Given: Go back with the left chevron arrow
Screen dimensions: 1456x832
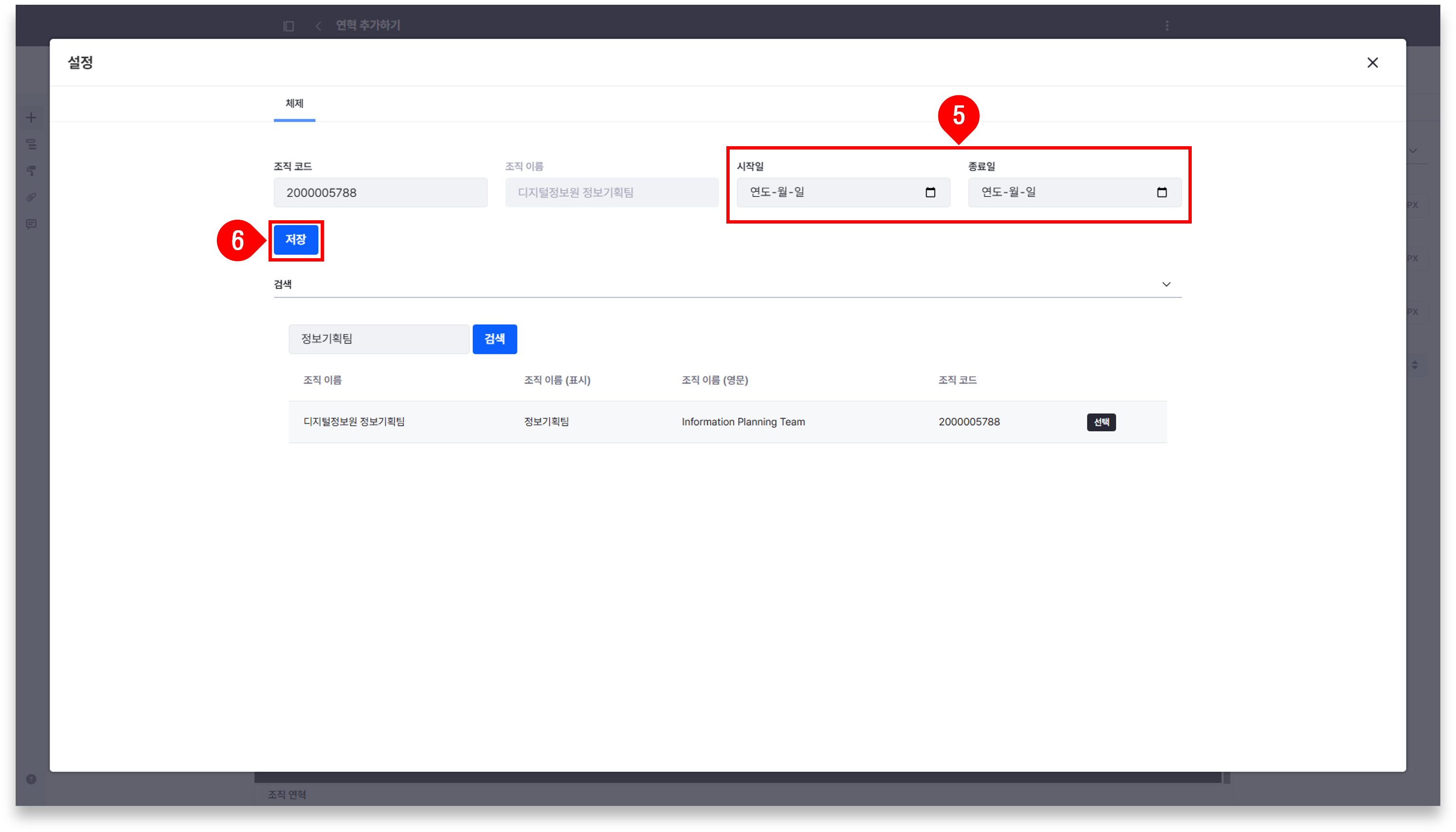Looking at the screenshot, I should pyautogui.click(x=318, y=26).
